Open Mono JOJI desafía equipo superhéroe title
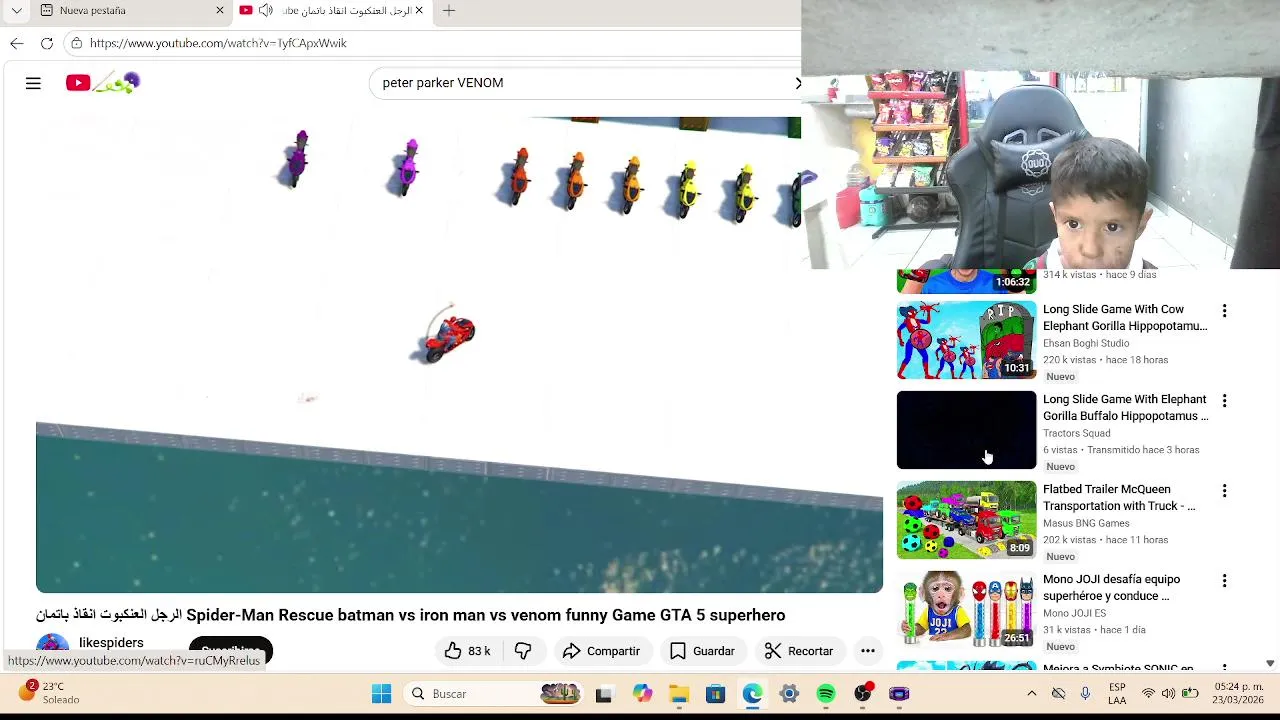The width and height of the screenshot is (1280, 720). [x=1111, y=588]
